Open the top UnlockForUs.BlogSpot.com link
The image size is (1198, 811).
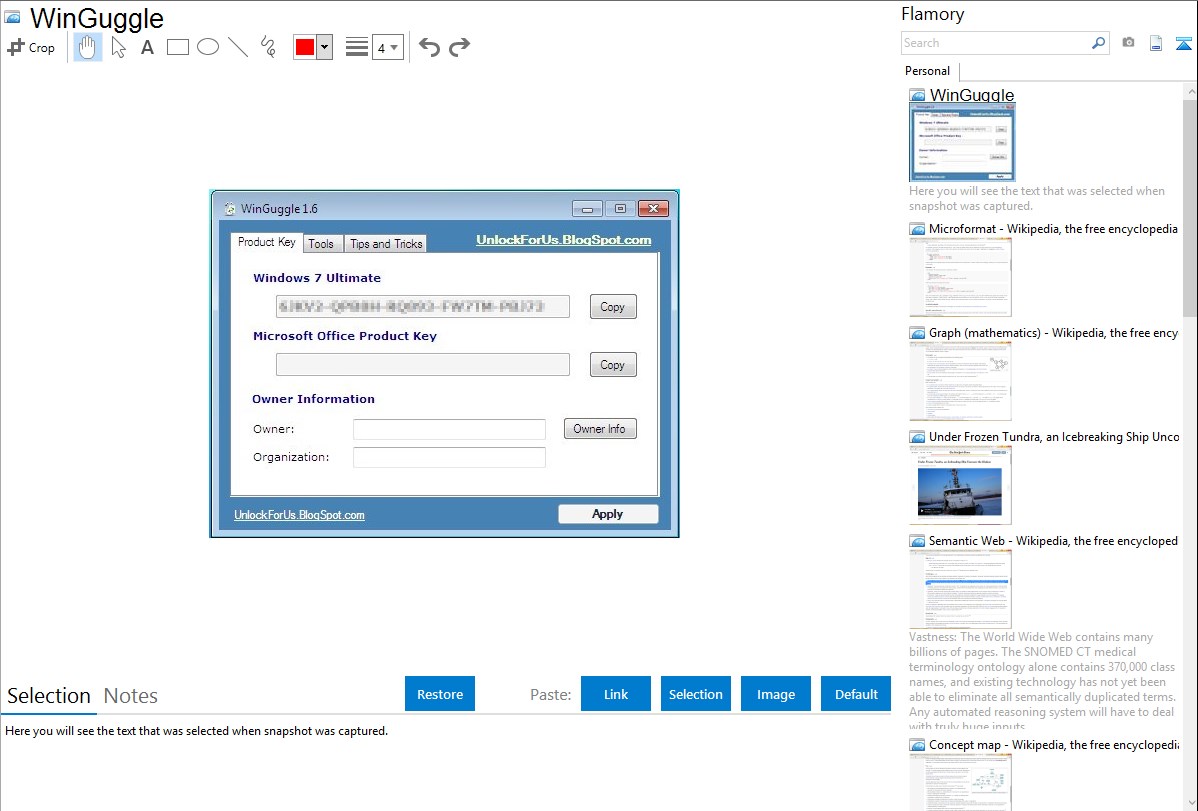tap(564, 240)
